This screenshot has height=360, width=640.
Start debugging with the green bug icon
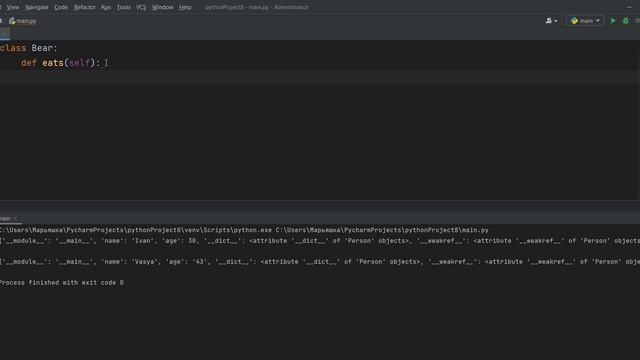[x=625, y=21]
